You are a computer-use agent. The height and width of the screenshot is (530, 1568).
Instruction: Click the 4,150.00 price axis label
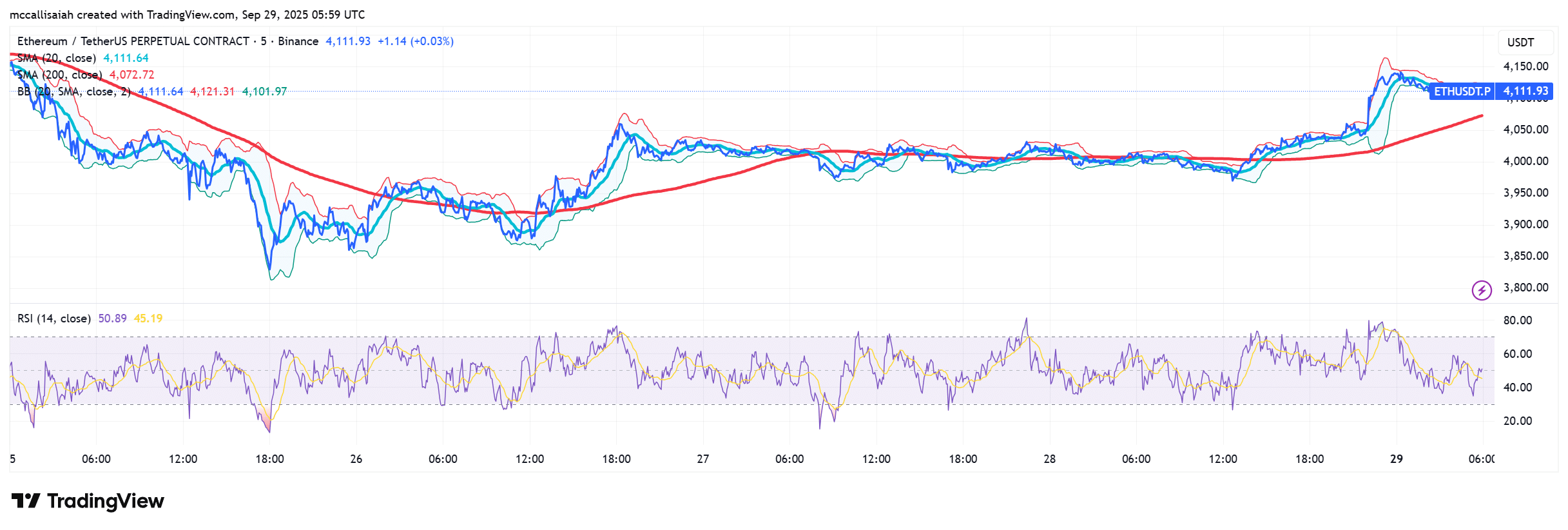click(1525, 66)
